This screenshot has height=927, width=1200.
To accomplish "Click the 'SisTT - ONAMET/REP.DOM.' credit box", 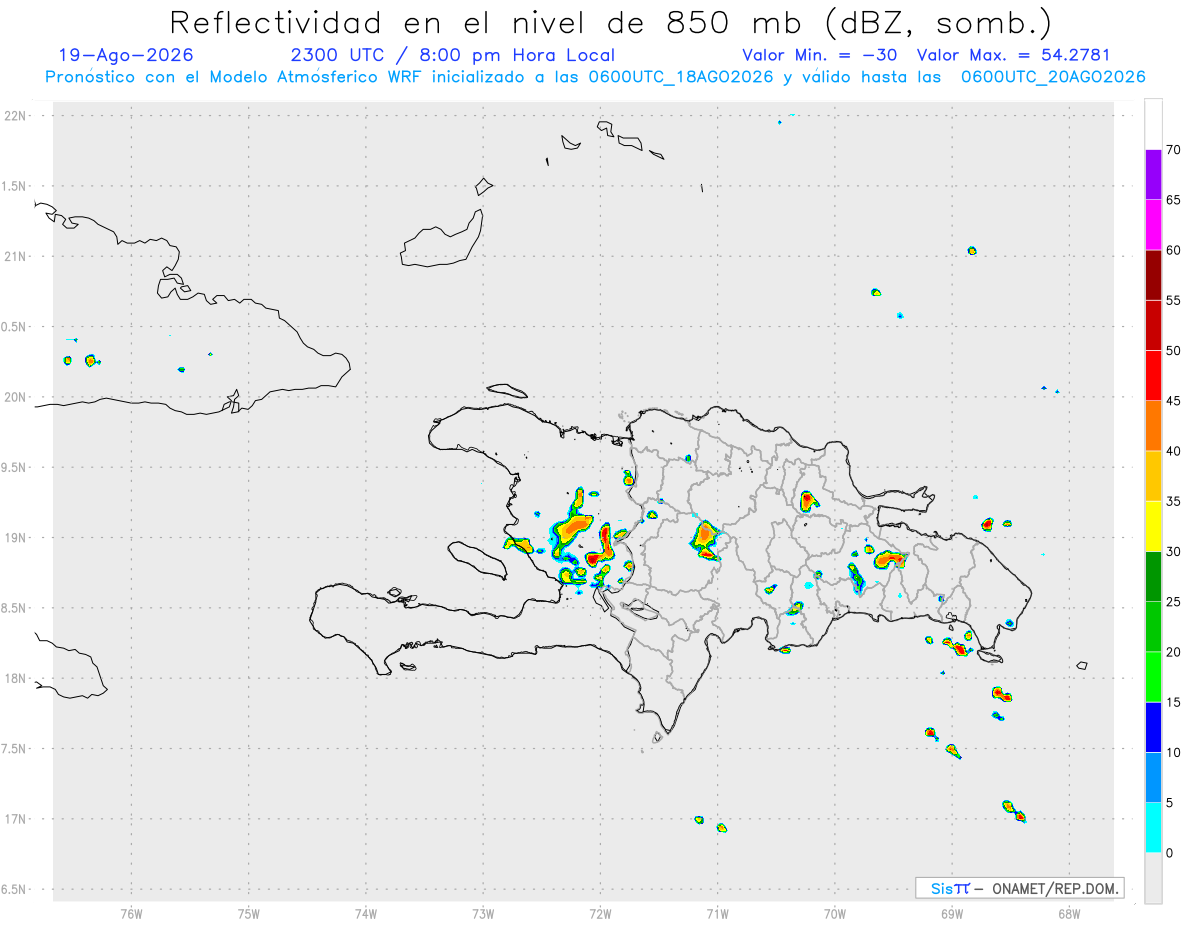I will point(1019,888).
